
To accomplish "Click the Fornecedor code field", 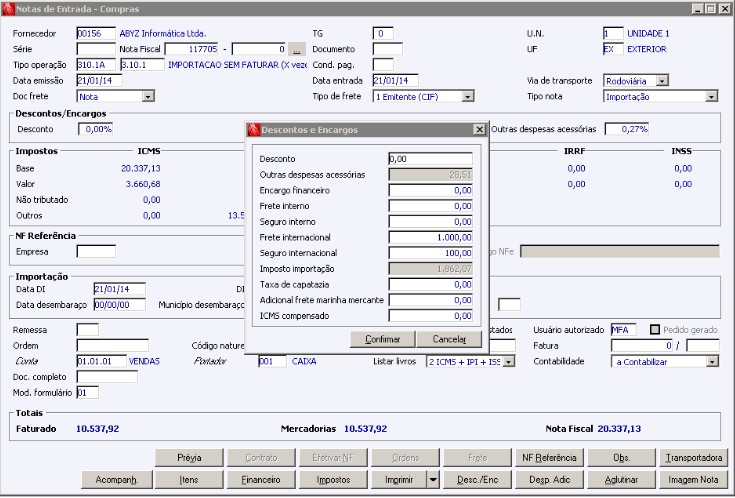I will click(x=96, y=34).
